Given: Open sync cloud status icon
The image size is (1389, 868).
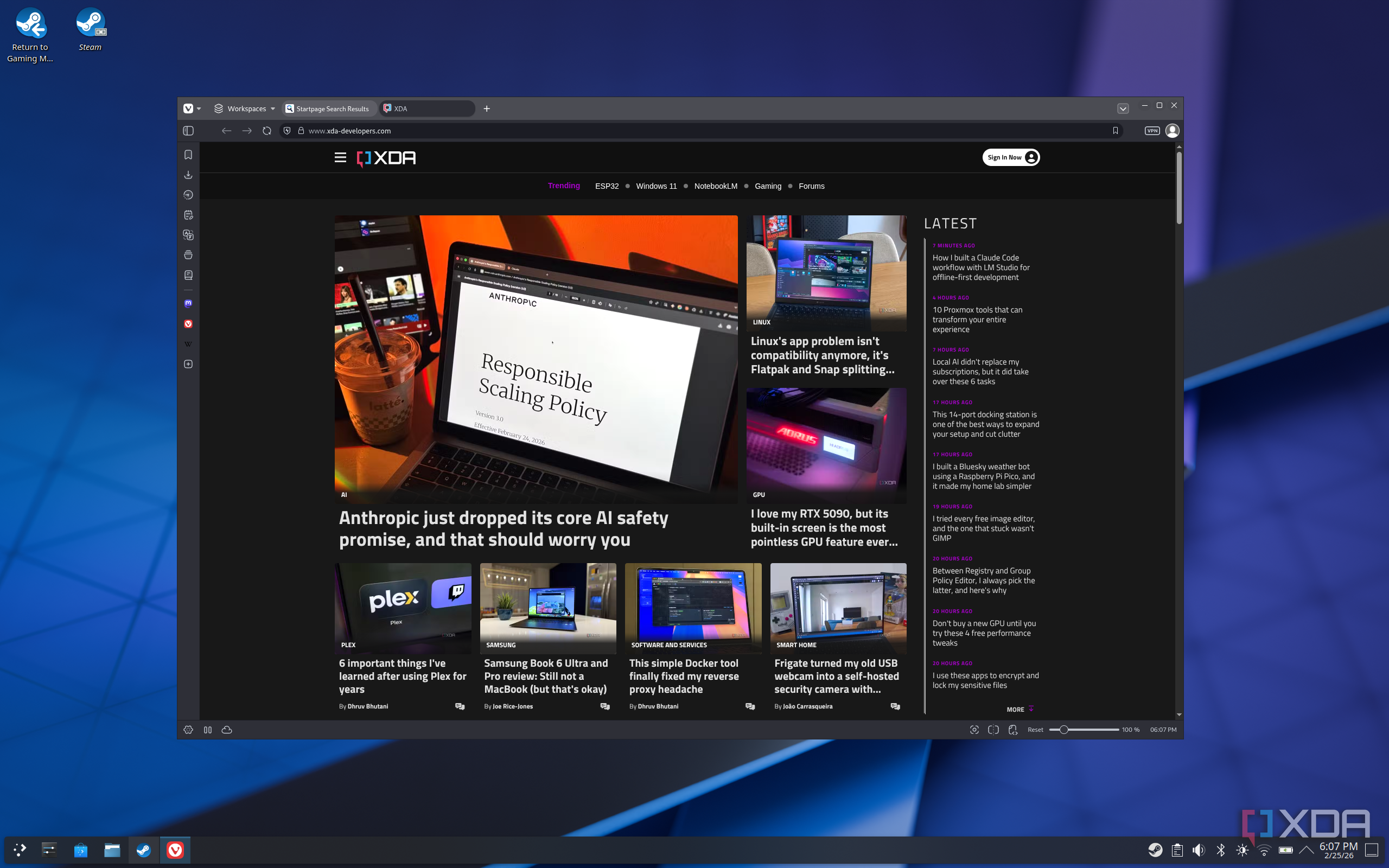Looking at the screenshot, I should click(227, 730).
